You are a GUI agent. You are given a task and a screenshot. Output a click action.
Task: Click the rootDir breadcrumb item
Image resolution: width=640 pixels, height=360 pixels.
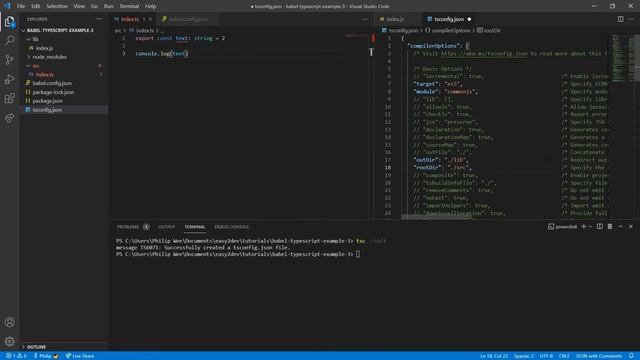492,30
